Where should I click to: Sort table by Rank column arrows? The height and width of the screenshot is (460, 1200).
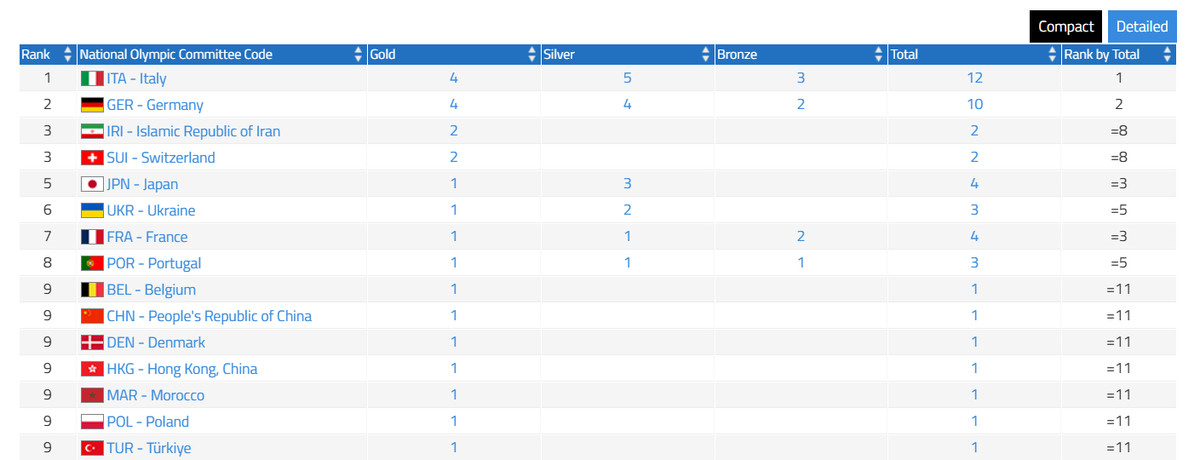tap(68, 55)
